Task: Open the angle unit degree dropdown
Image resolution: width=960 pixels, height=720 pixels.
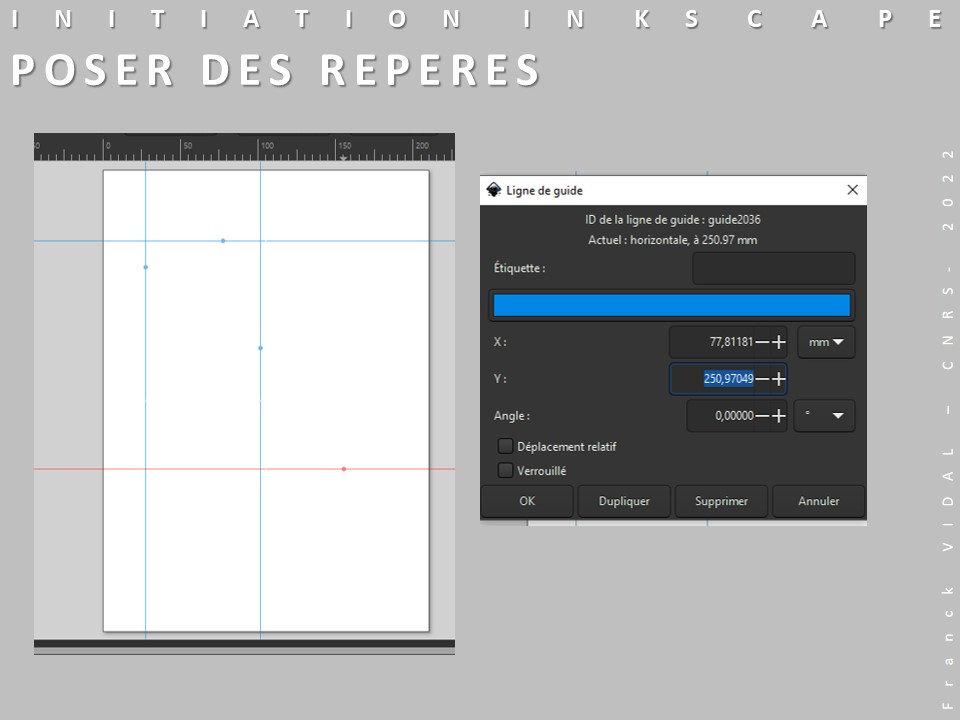Action: [x=824, y=416]
